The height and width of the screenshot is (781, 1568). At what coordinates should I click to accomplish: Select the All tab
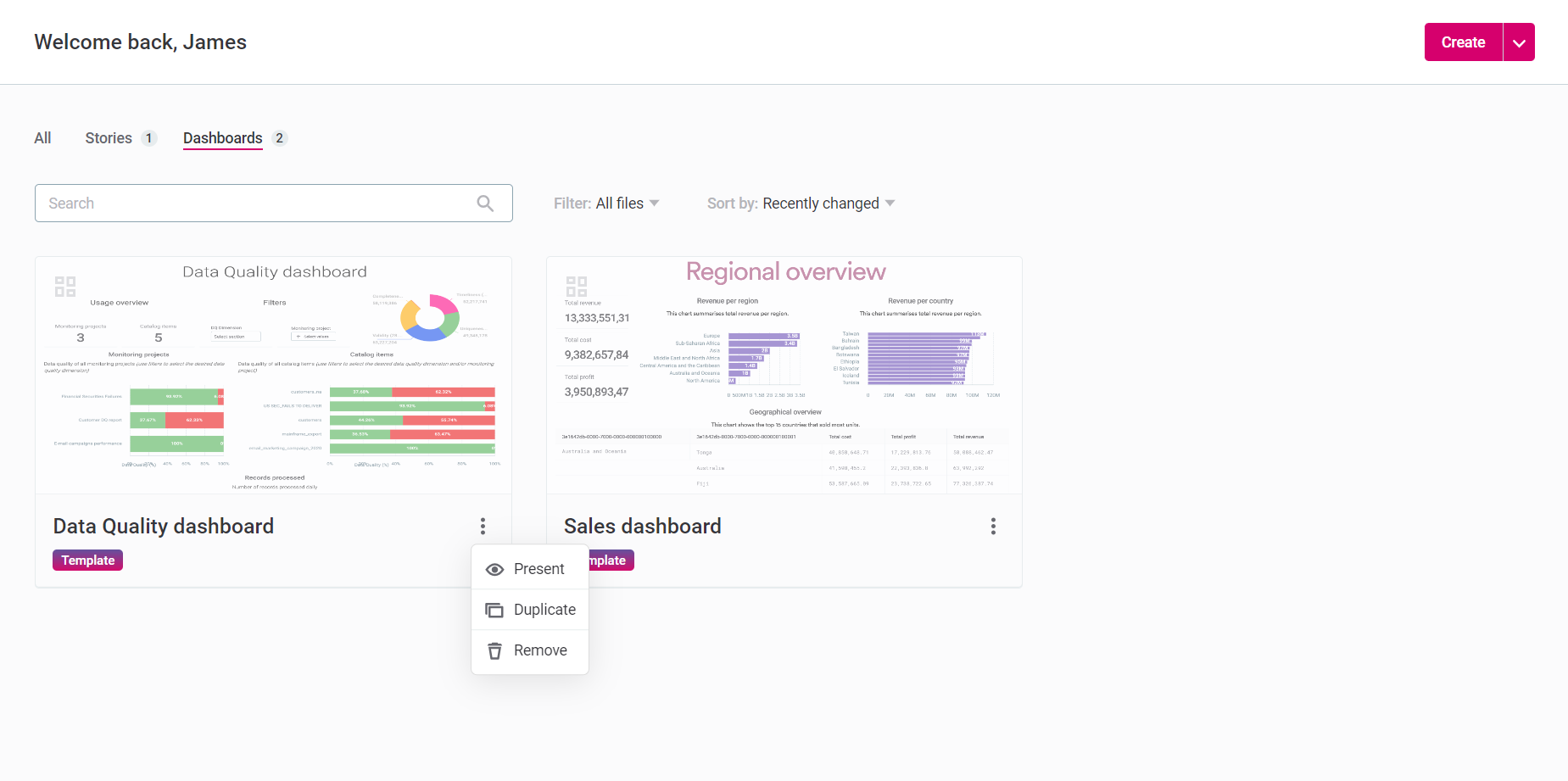coord(42,137)
